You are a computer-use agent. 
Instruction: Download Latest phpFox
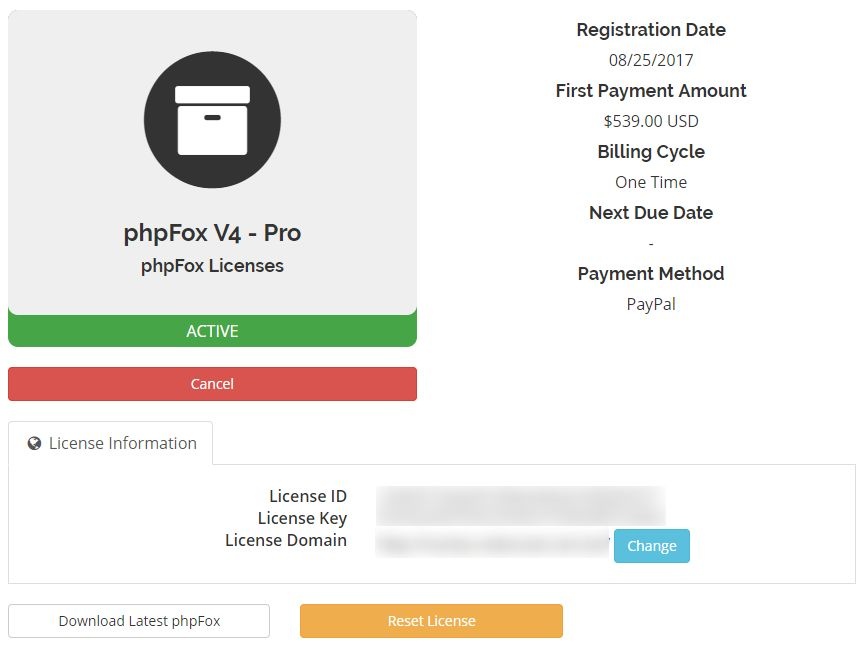pyautogui.click(x=139, y=621)
